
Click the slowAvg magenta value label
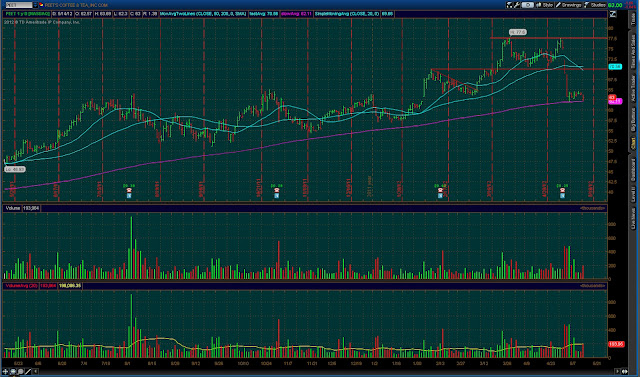297,14
